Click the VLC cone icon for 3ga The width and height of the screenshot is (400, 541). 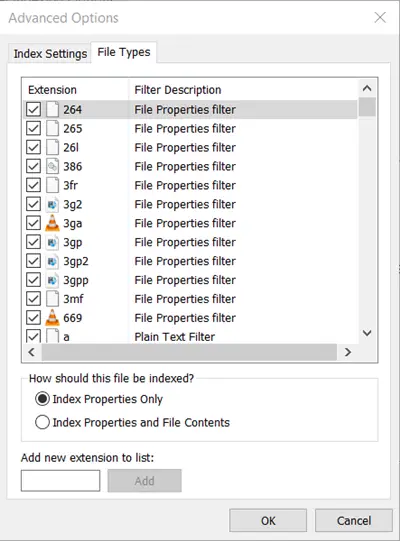click(52, 223)
